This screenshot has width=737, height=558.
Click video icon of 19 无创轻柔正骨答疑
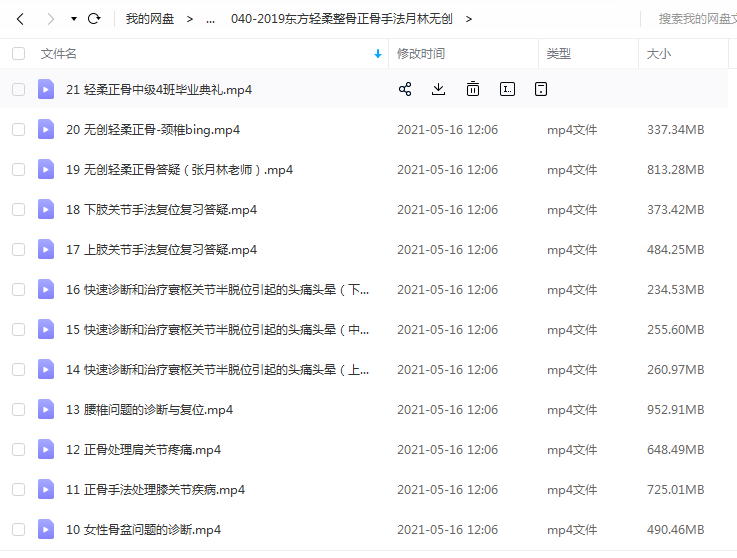pyautogui.click(x=46, y=169)
